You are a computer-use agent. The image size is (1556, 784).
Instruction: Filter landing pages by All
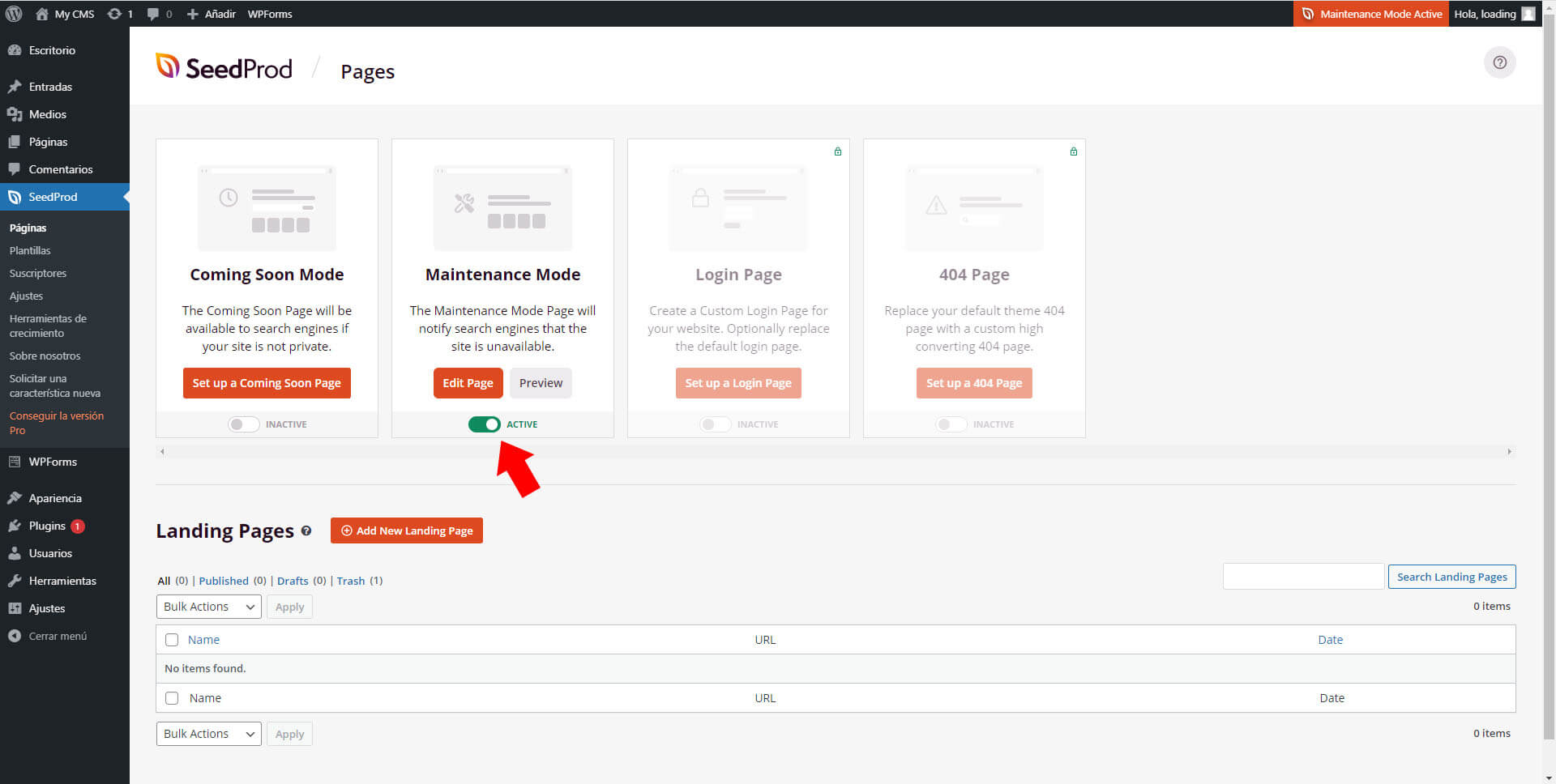click(164, 581)
